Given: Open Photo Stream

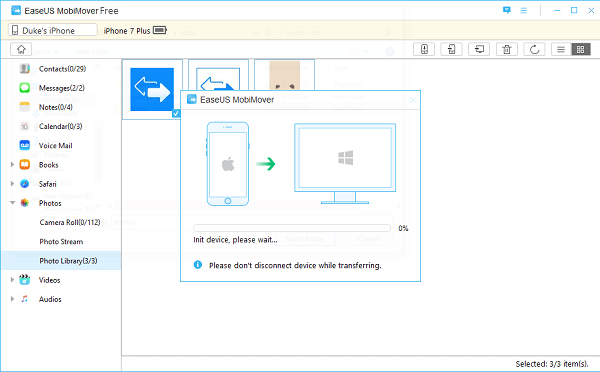Looking at the screenshot, I should click(x=61, y=241).
